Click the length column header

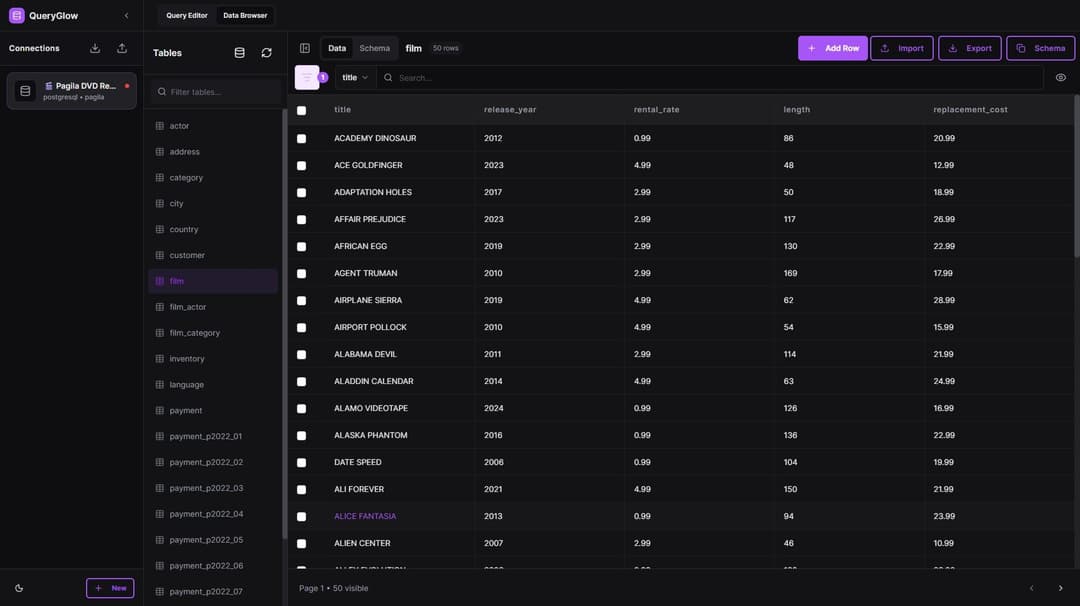point(796,109)
